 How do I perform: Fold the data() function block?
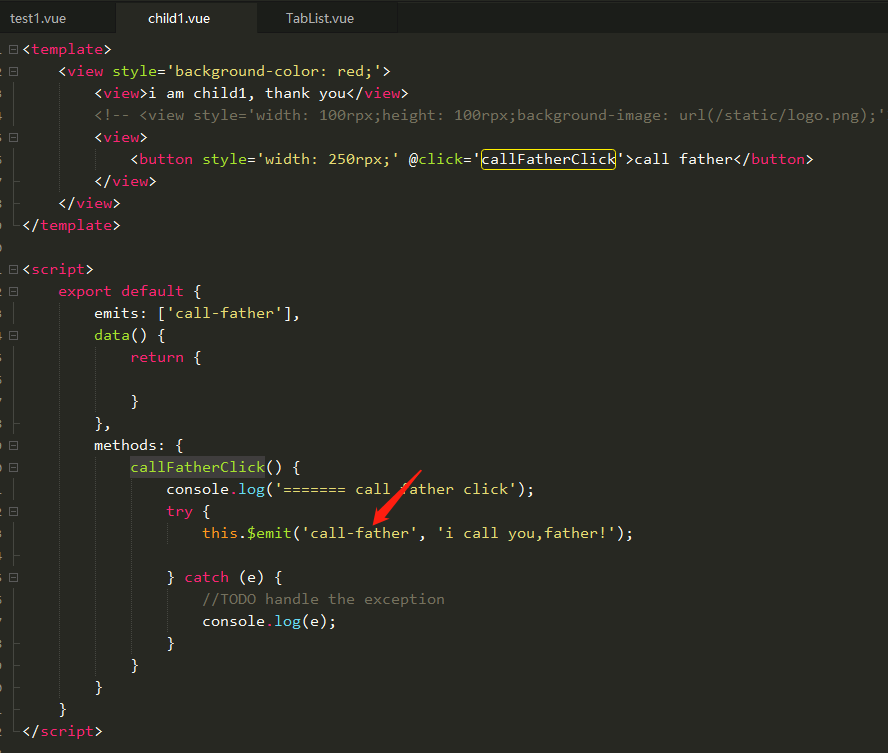(14, 336)
